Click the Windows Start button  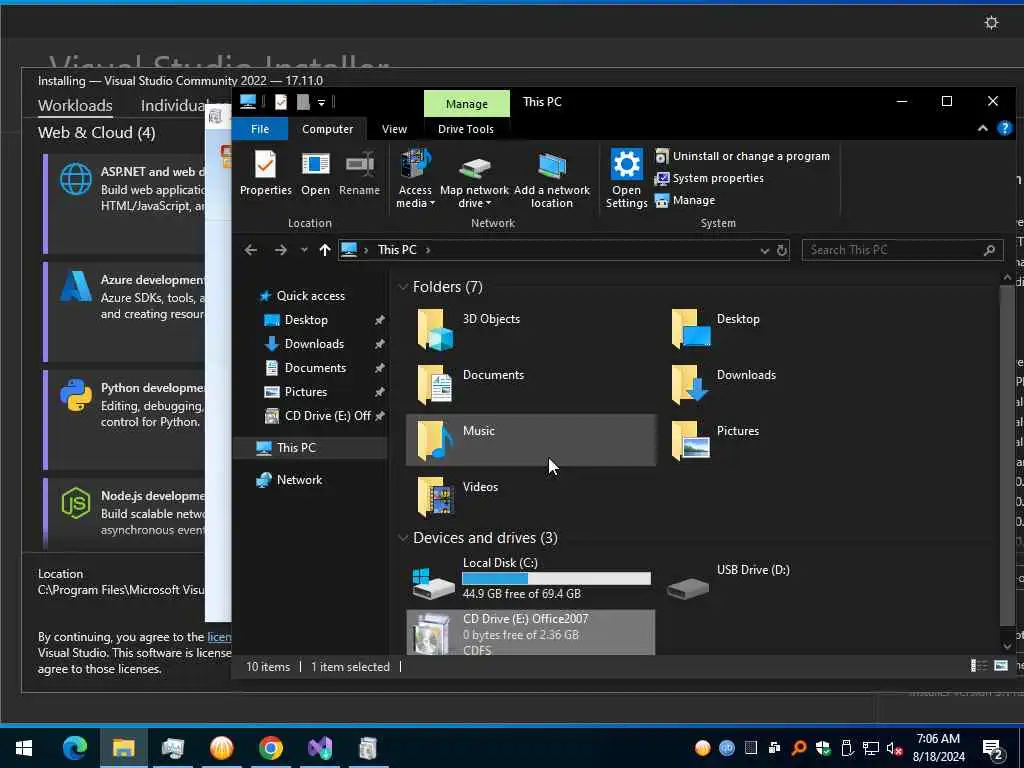[x=24, y=748]
